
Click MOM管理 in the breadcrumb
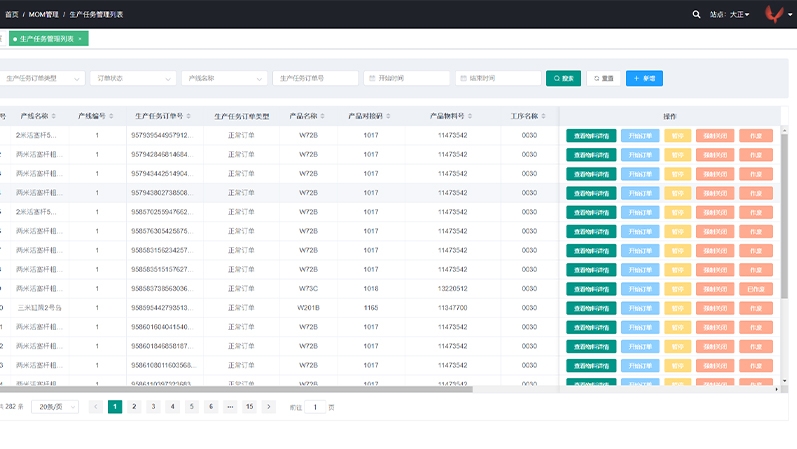pos(45,15)
